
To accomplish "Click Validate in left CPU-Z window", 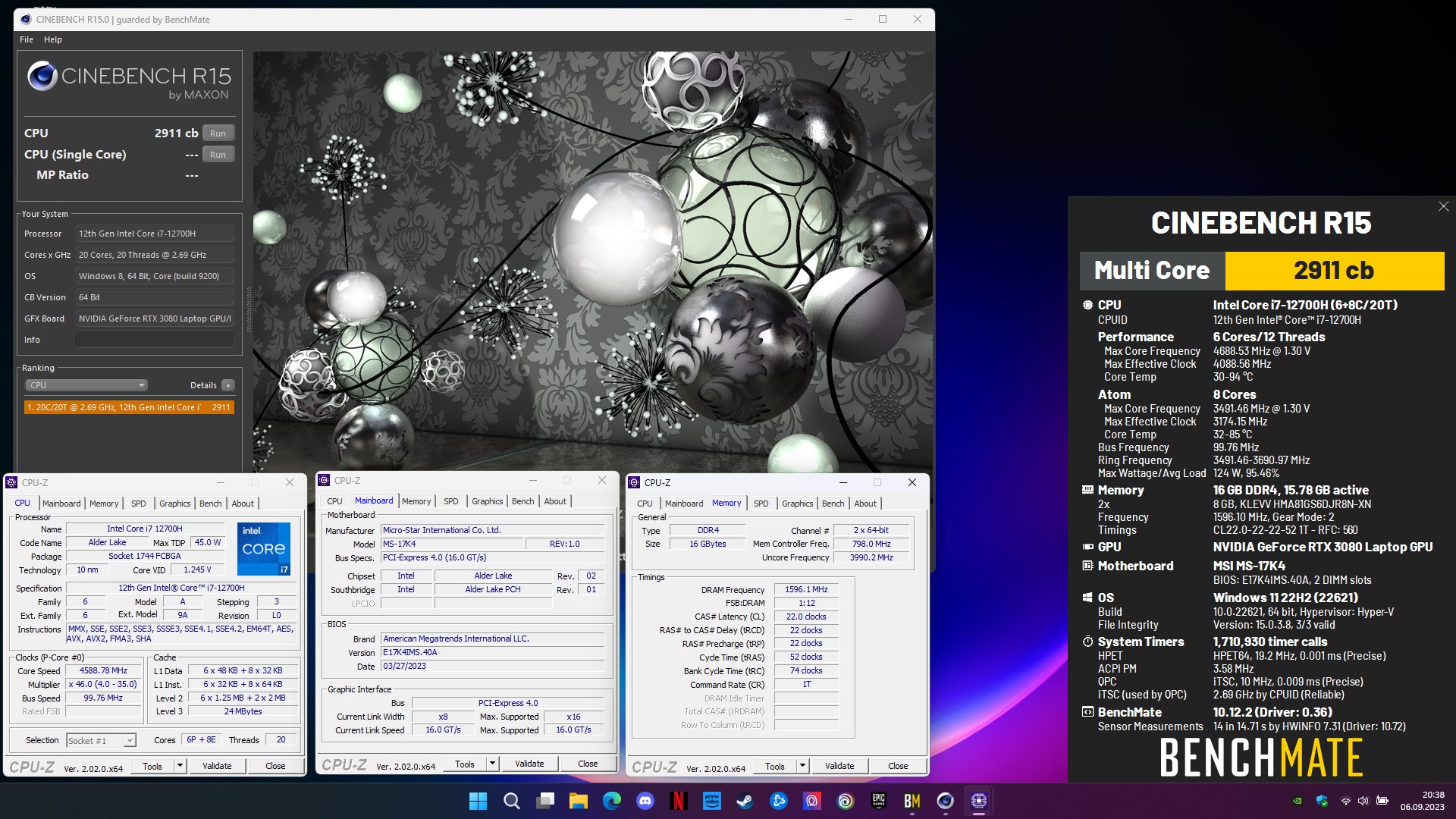I will 217,767.
